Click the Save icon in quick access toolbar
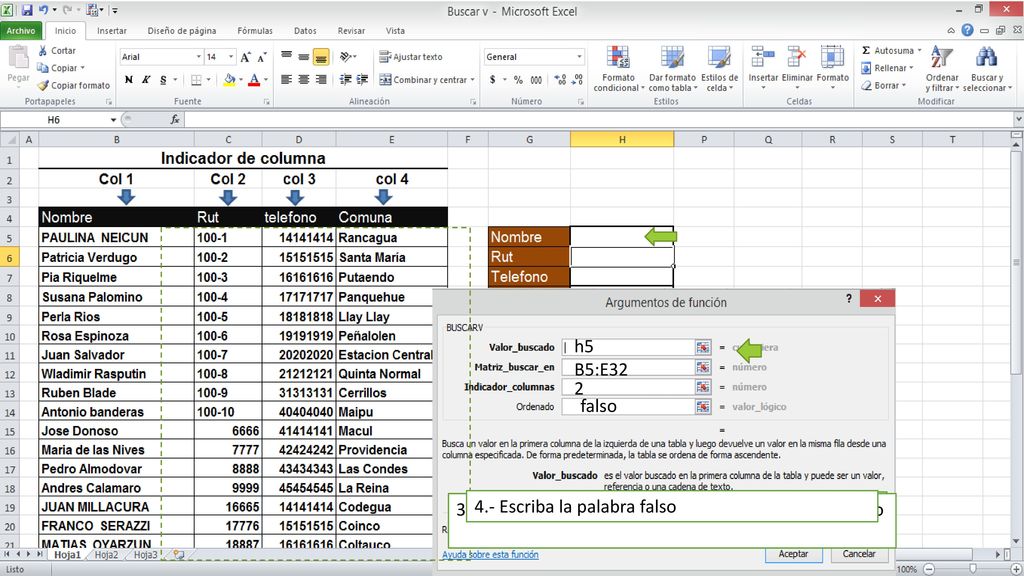Screen dimensions: 1024x576 (x=27, y=10)
